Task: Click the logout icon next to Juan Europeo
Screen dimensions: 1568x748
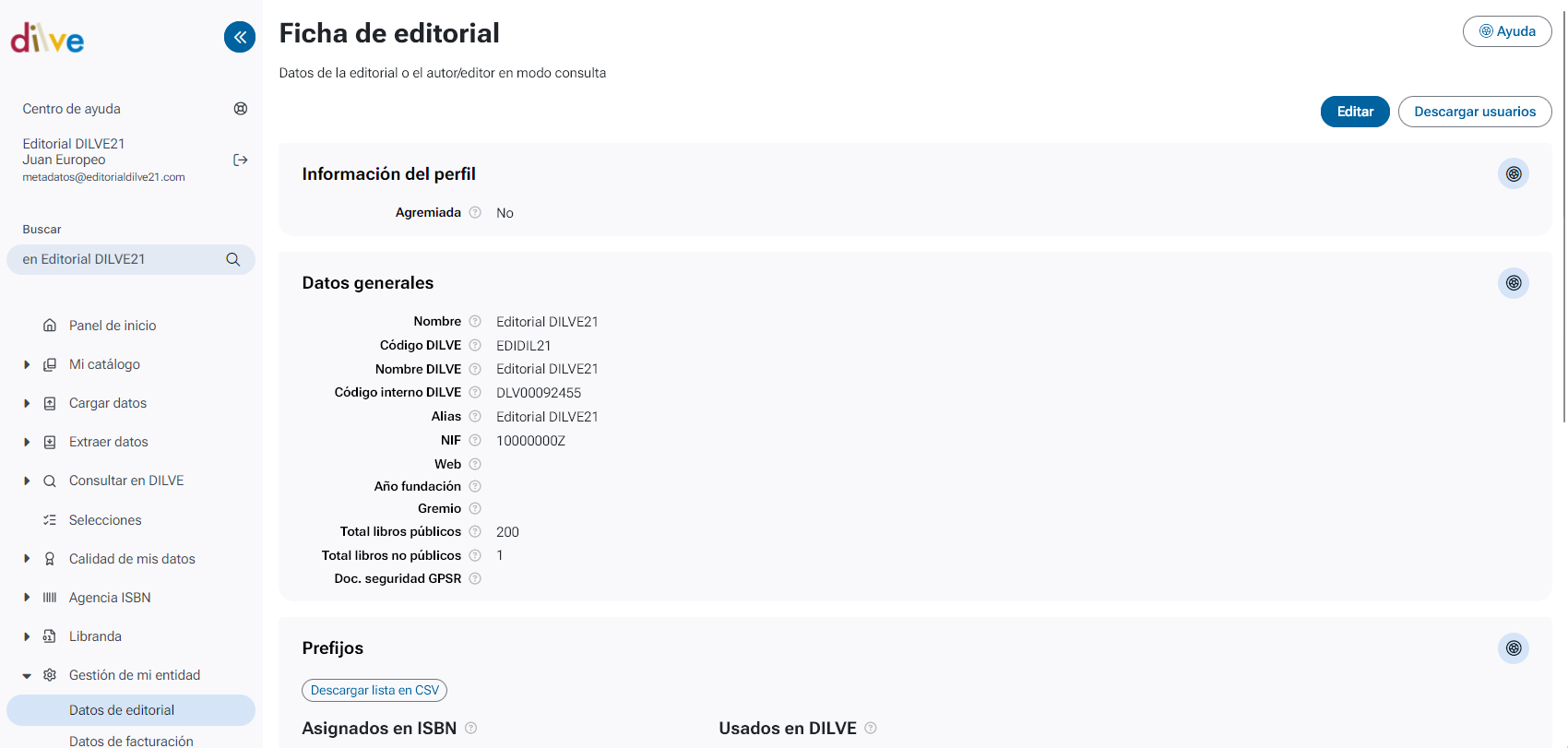Action: 241,160
